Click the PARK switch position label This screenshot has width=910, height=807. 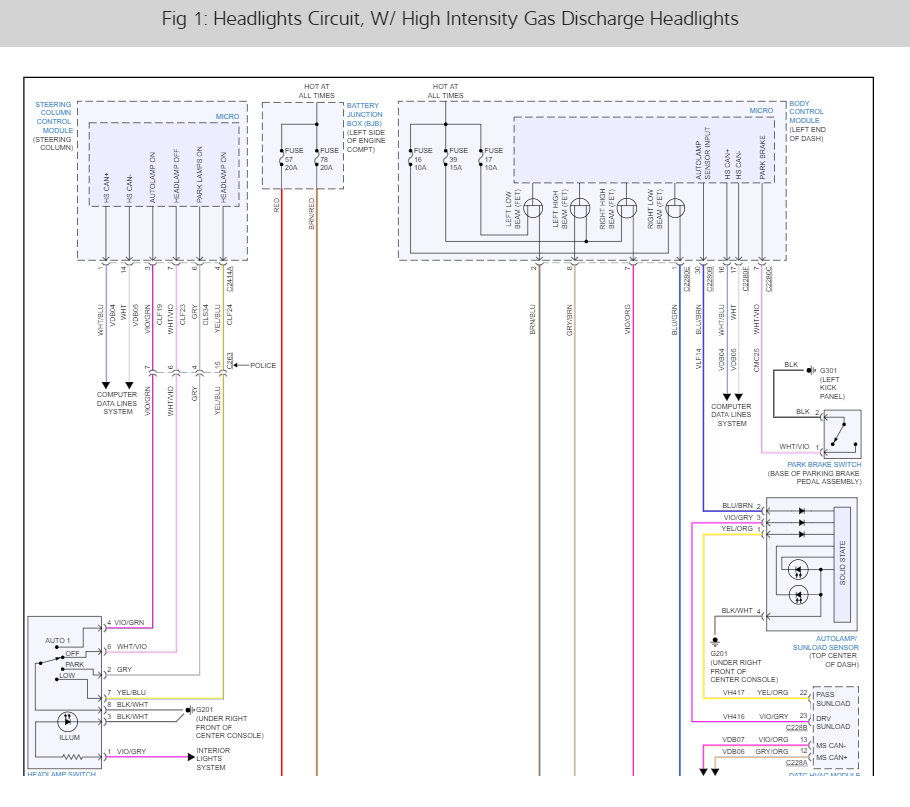[x=74, y=664]
